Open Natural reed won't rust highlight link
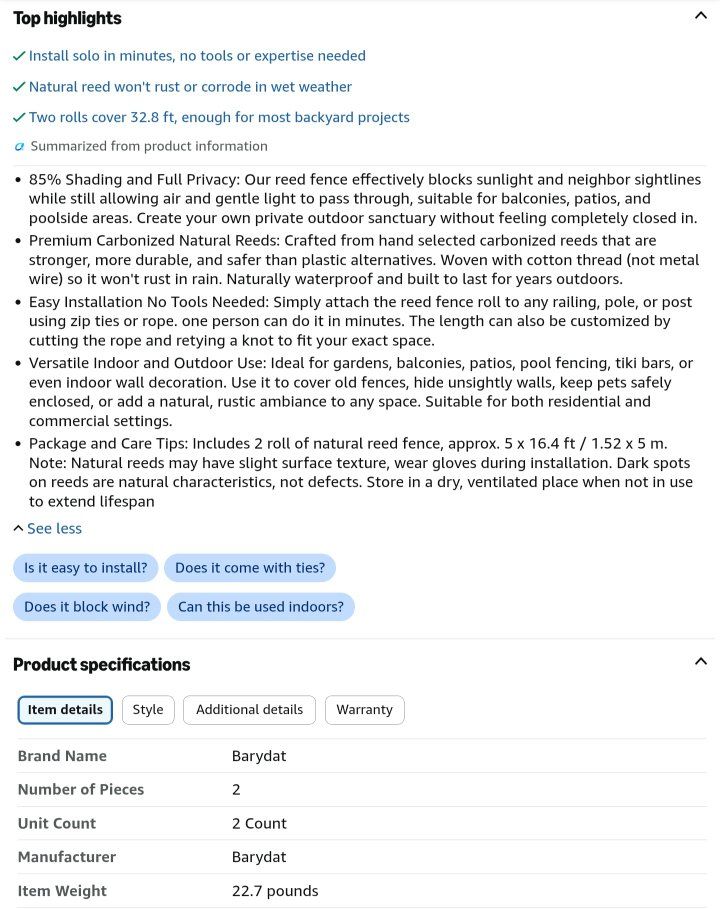Viewport: 720px width, 909px height. [x=190, y=86]
